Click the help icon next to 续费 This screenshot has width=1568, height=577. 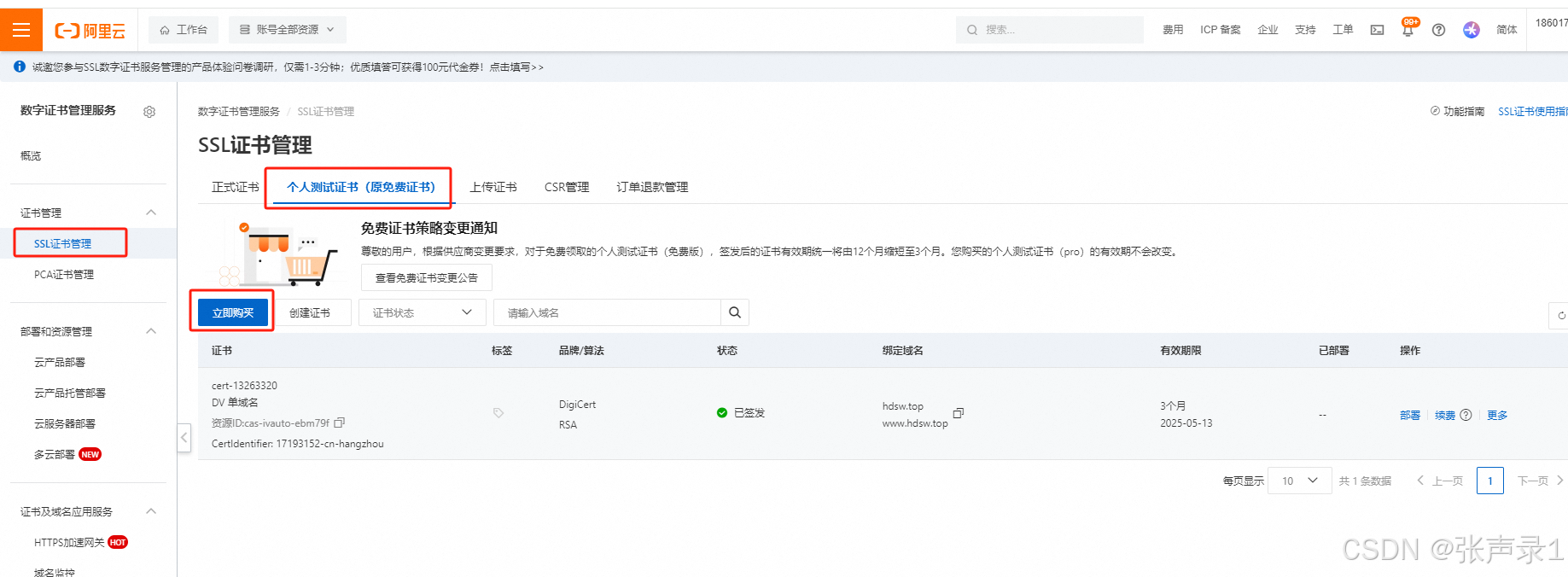[x=1466, y=415]
